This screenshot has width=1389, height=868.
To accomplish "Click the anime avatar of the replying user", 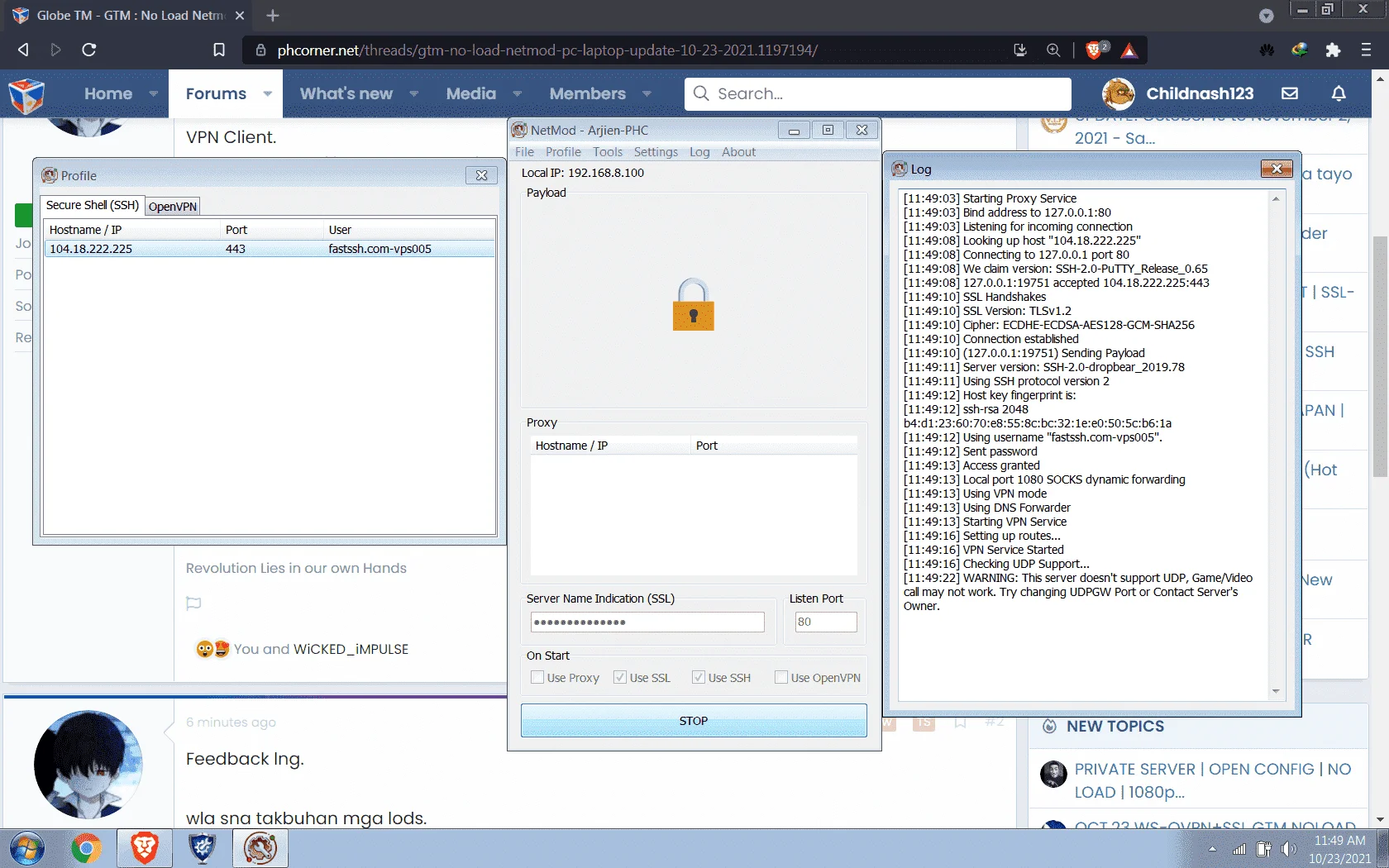I will (x=88, y=765).
